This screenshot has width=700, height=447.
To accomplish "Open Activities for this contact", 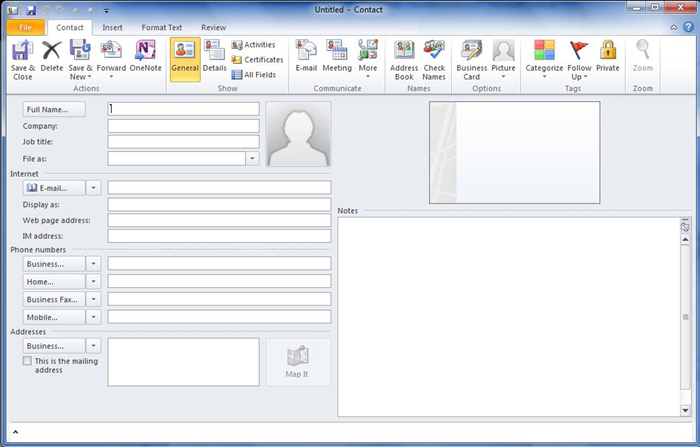I will pos(253,45).
